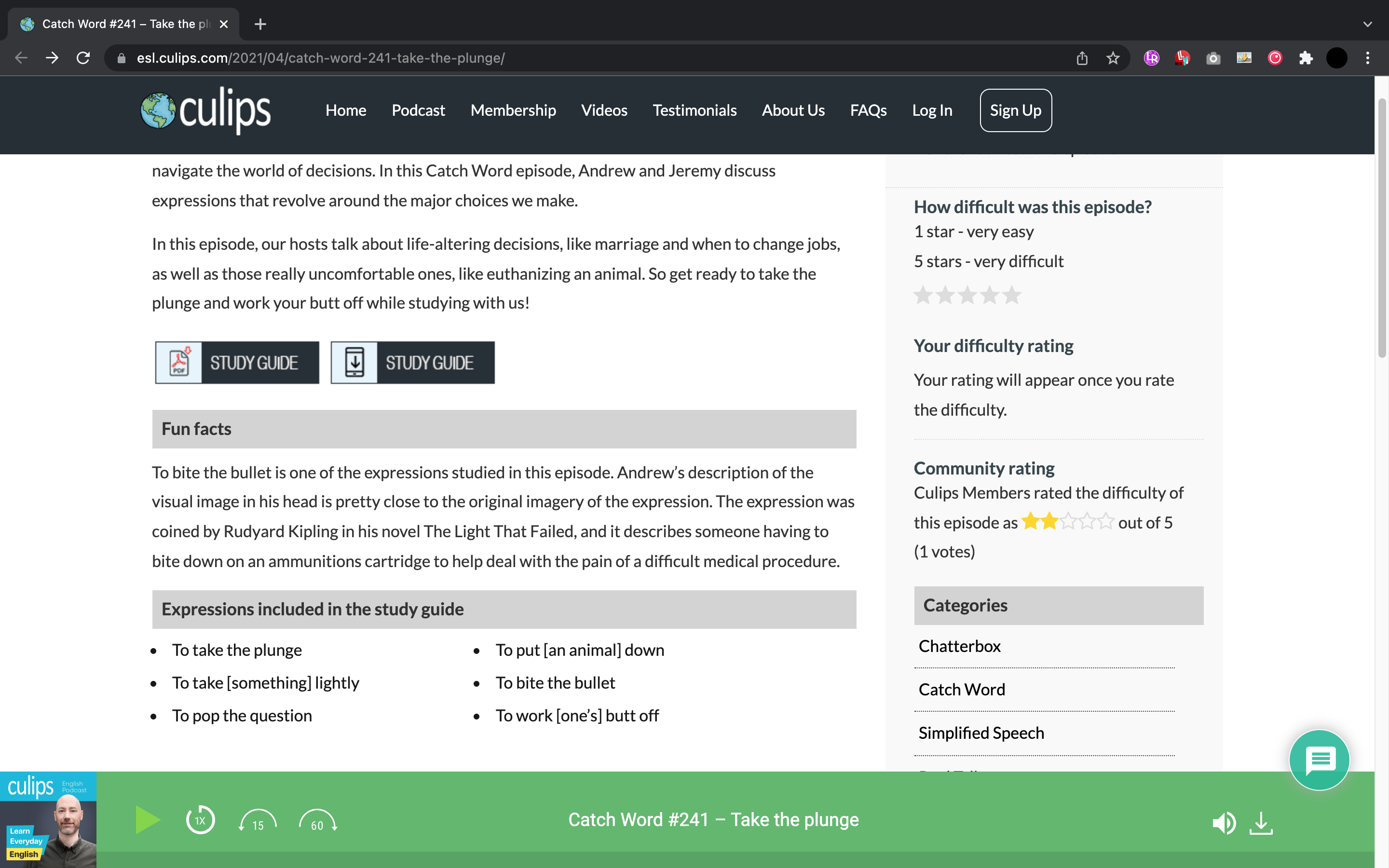
Task: Open Chrome three-dot menu
Action: (1368, 58)
